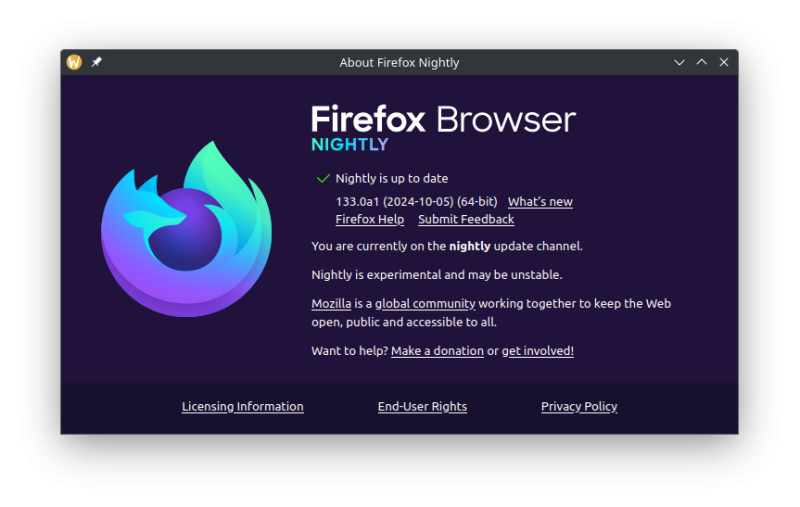Click the NIGHTLY label under the heading
This screenshot has height=507, width=800.
(349, 145)
